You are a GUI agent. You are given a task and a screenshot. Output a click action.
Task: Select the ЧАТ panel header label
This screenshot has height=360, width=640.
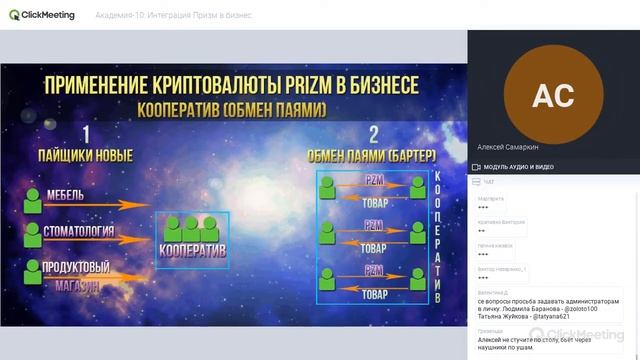489,182
